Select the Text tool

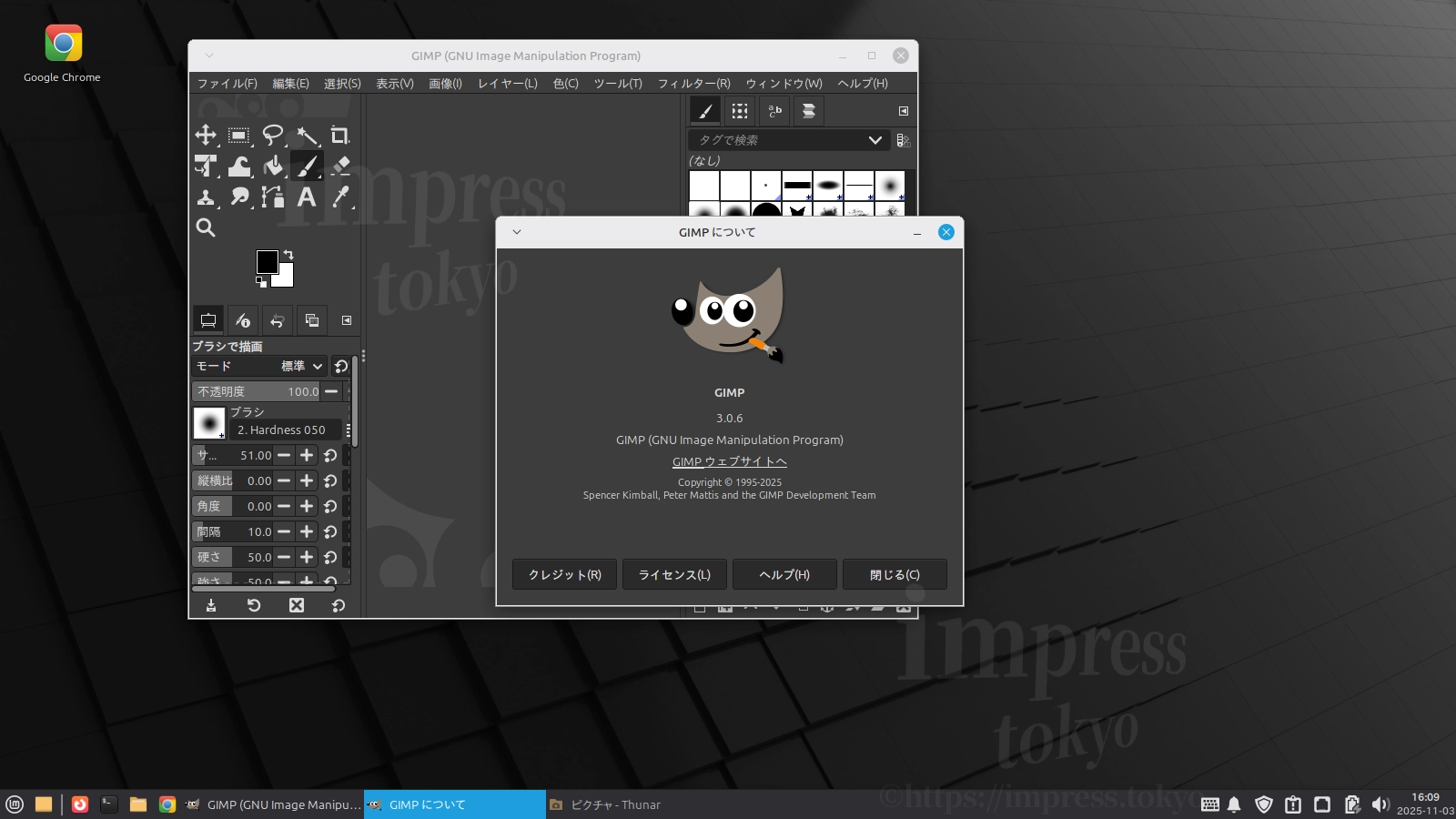307,197
